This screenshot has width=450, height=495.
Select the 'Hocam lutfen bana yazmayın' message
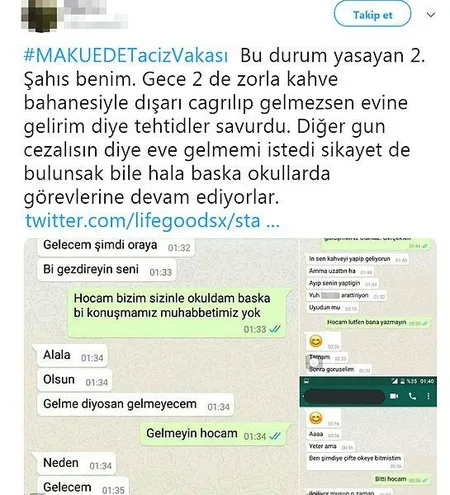click(377, 322)
